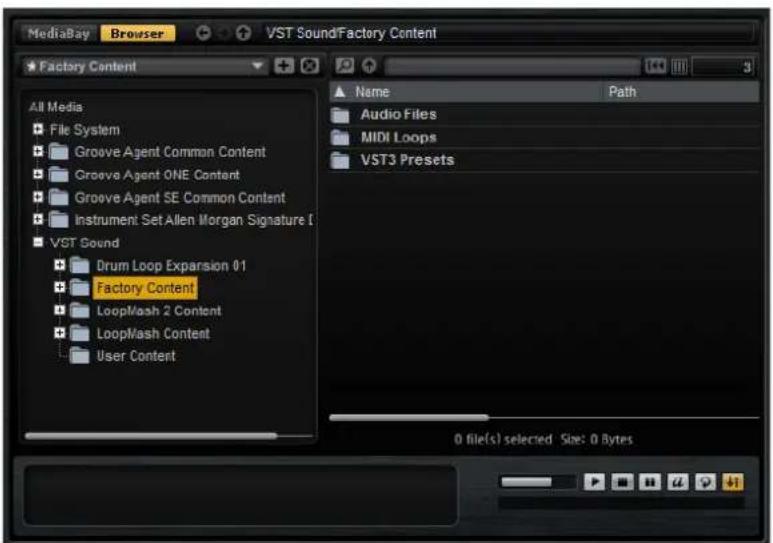Click the result count field showing 3
The height and width of the screenshot is (543, 773).
[724, 66]
